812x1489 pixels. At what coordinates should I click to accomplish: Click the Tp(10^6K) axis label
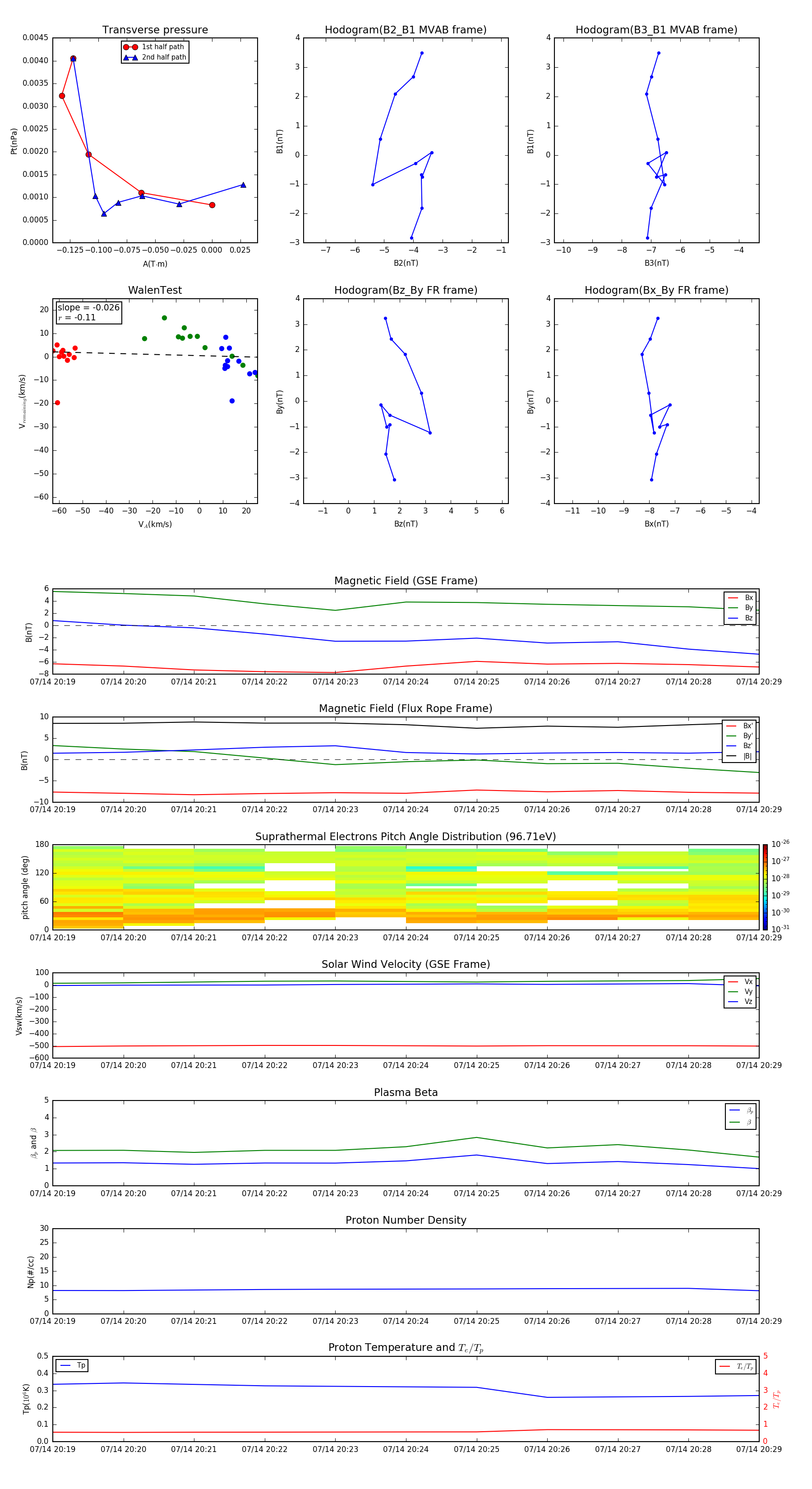(26, 1399)
